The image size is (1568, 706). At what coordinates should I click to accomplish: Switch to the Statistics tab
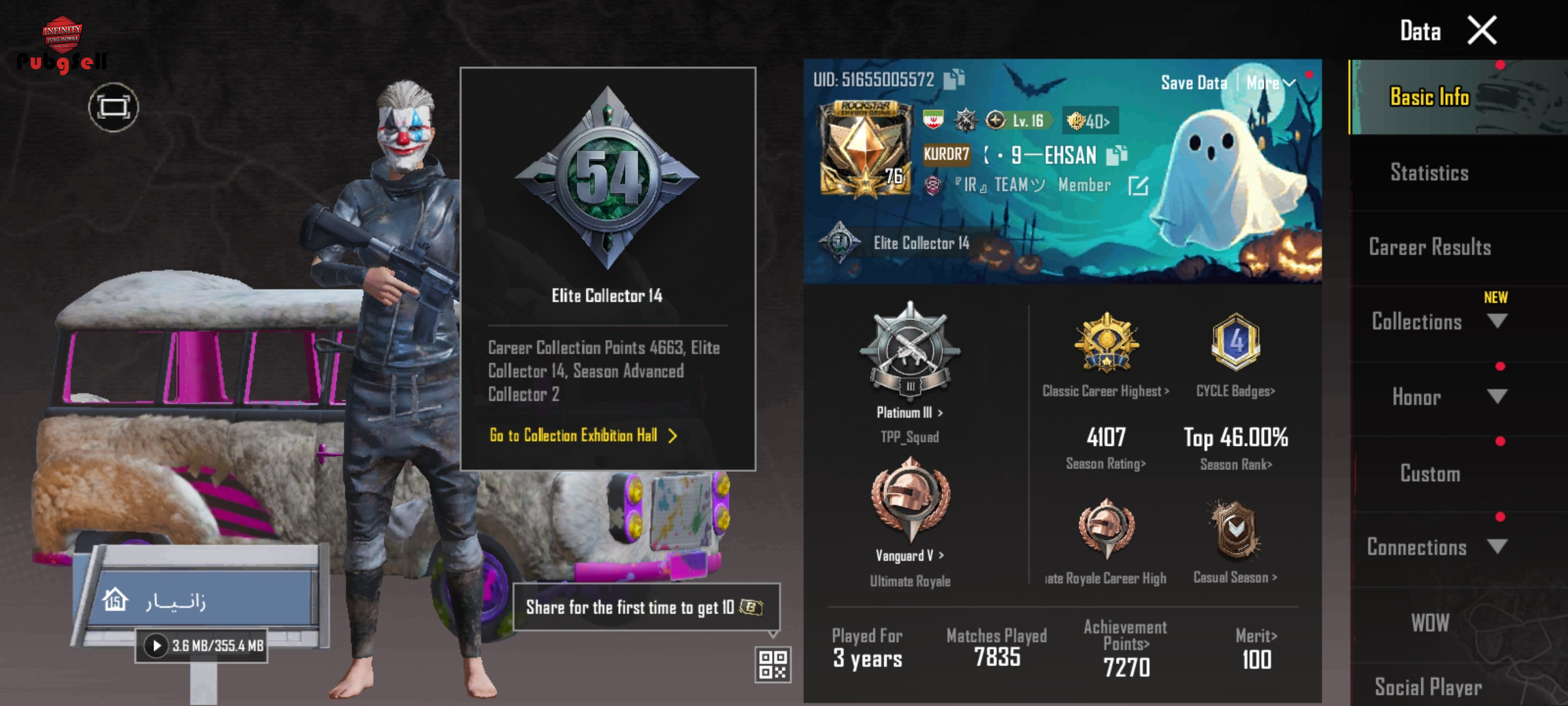tap(1429, 173)
